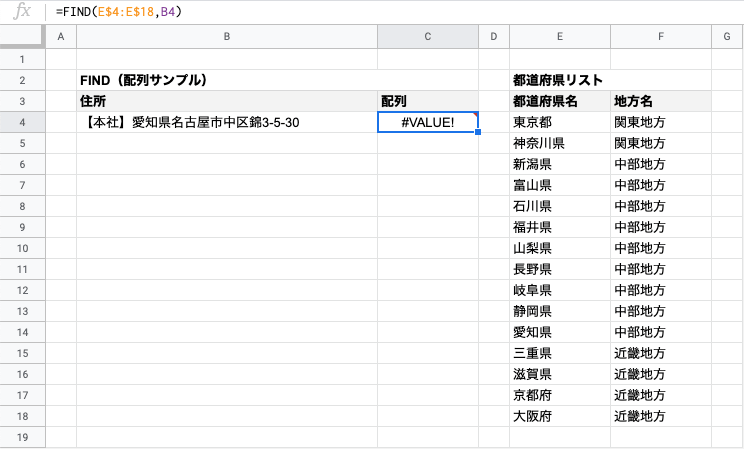The width and height of the screenshot is (744, 449).
Task: Click the 配列 header cell
Action: tap(427, 101)
